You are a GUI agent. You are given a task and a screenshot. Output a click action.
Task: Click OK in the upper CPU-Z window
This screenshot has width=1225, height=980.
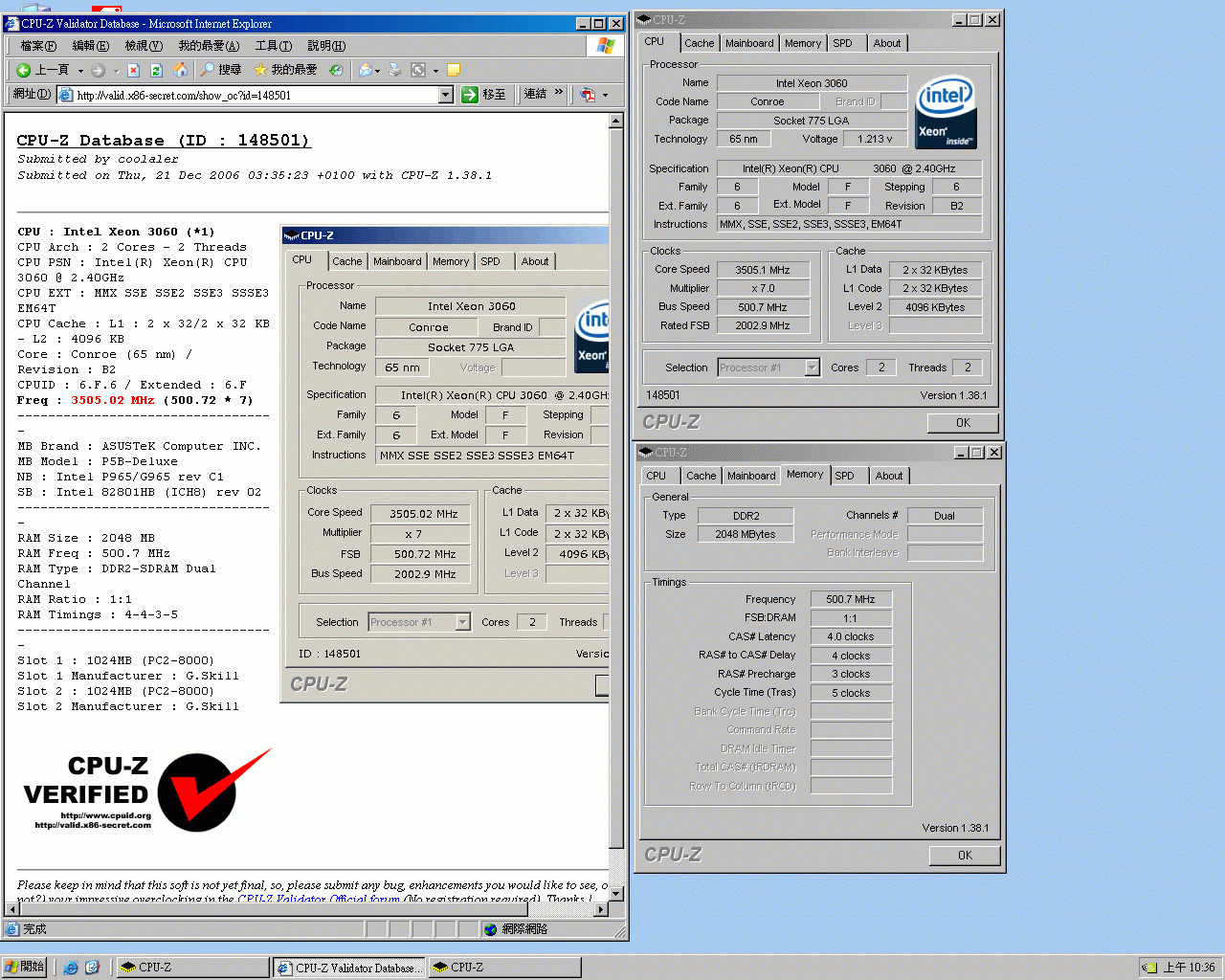point(963,422)
